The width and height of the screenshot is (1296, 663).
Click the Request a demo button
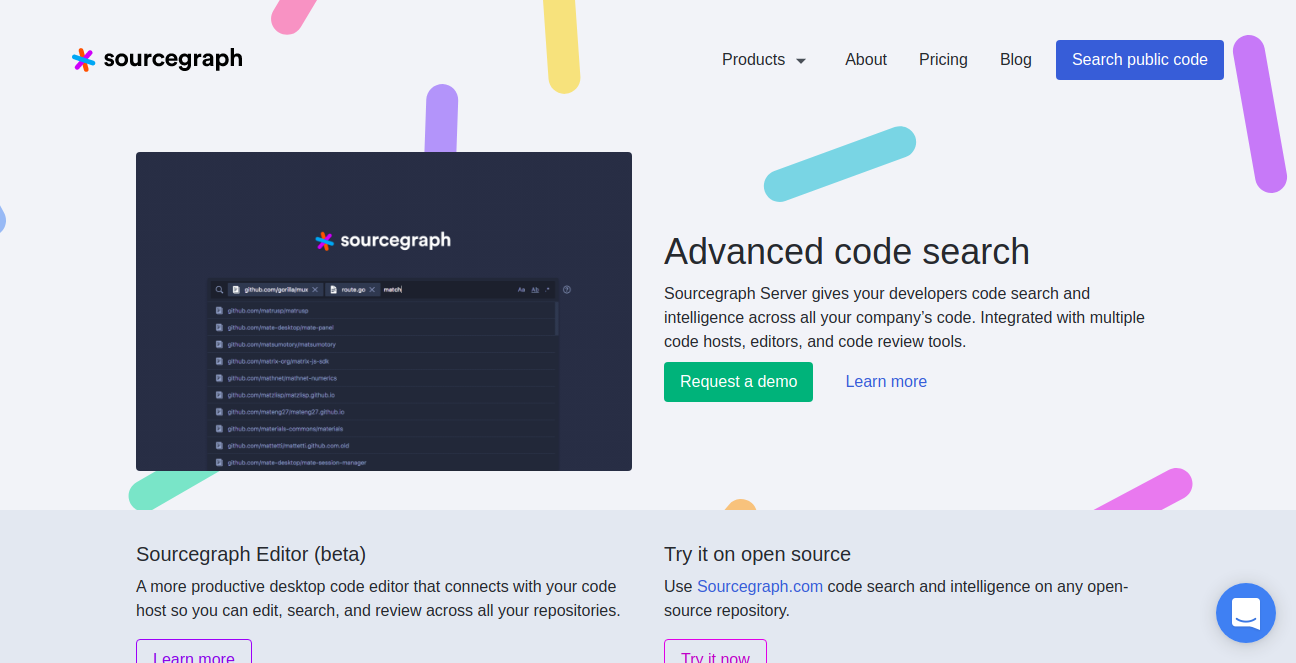coord(738,382)
